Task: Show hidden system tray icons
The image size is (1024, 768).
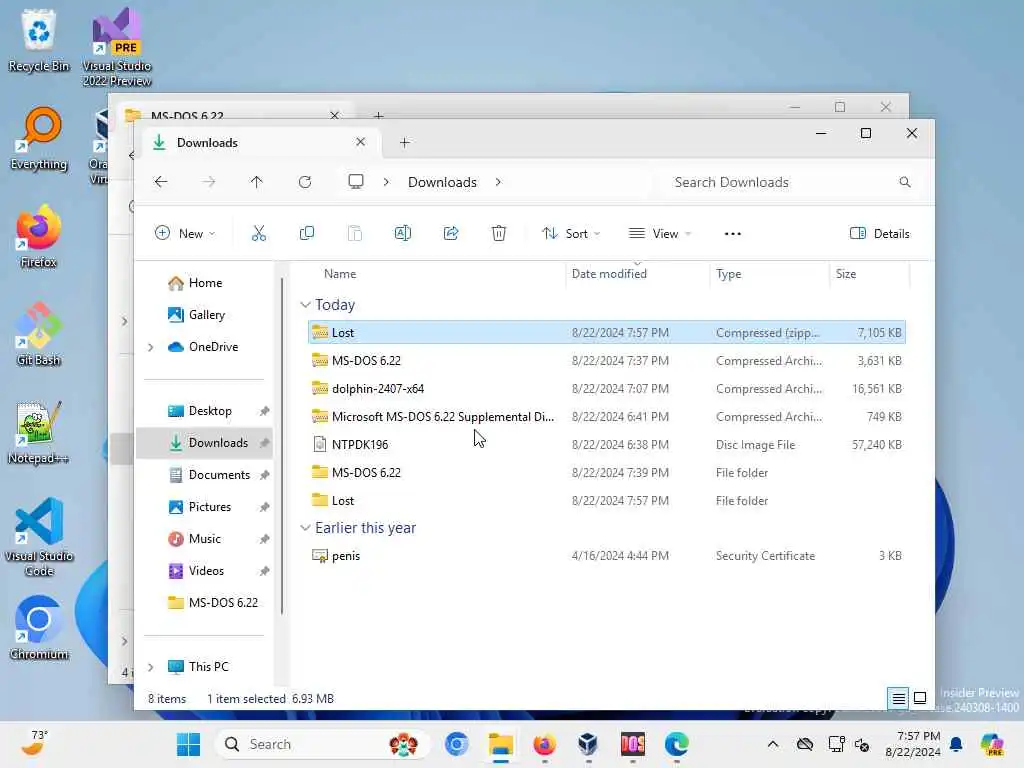Action: pyautogui.click(x=773, y=744)
